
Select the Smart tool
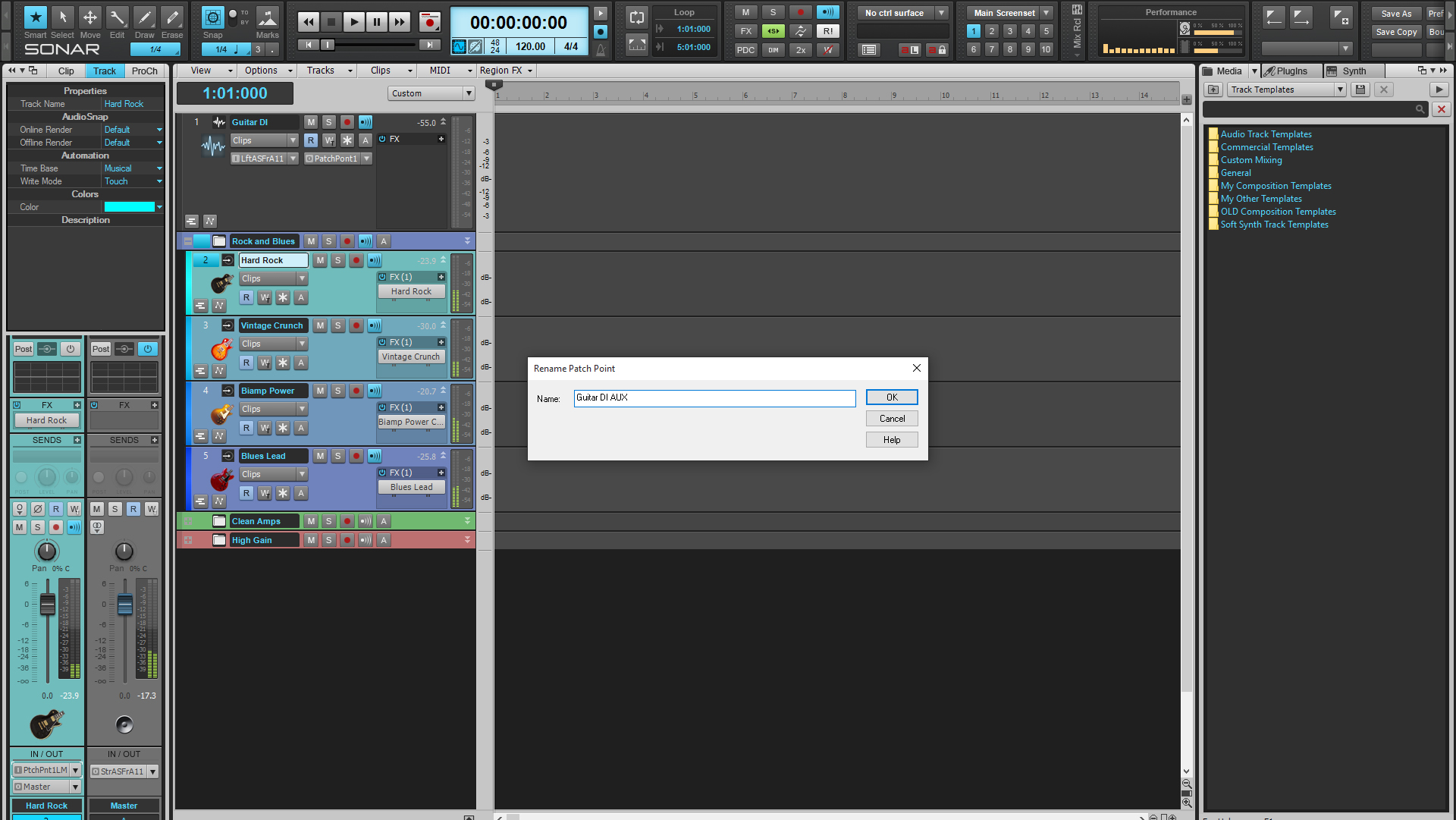[35, 17]
